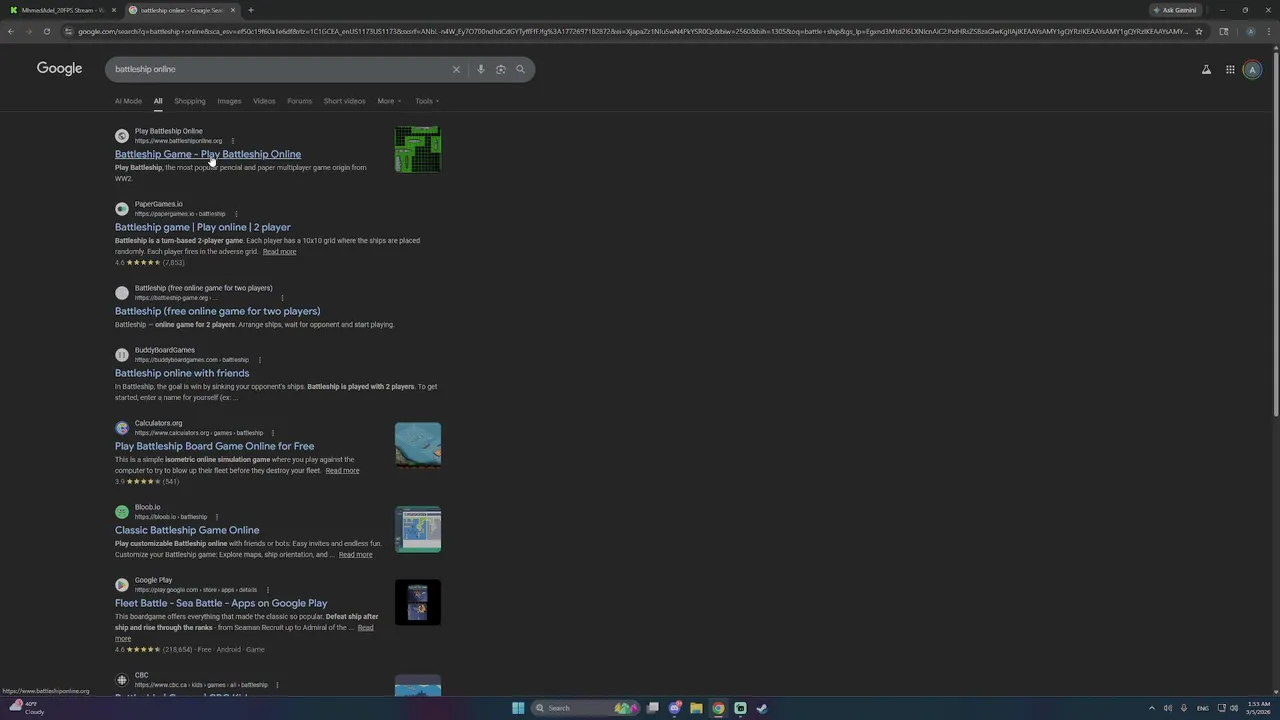Select the Images results tab

229,101
